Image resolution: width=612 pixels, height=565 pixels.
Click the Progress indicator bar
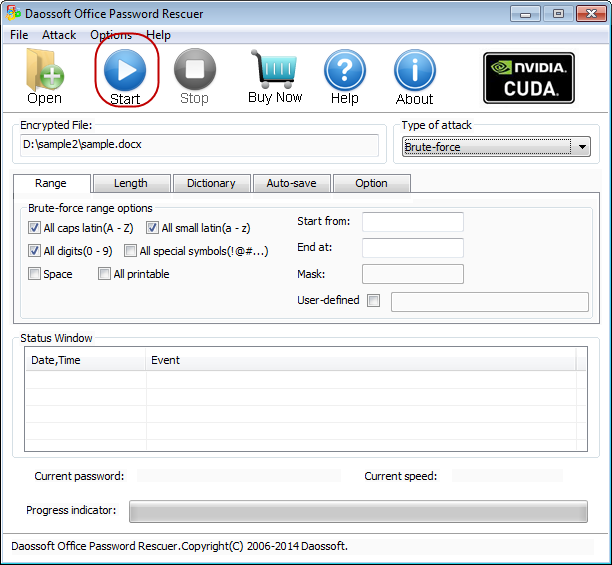pyautogui.click(x=358, y=511)
